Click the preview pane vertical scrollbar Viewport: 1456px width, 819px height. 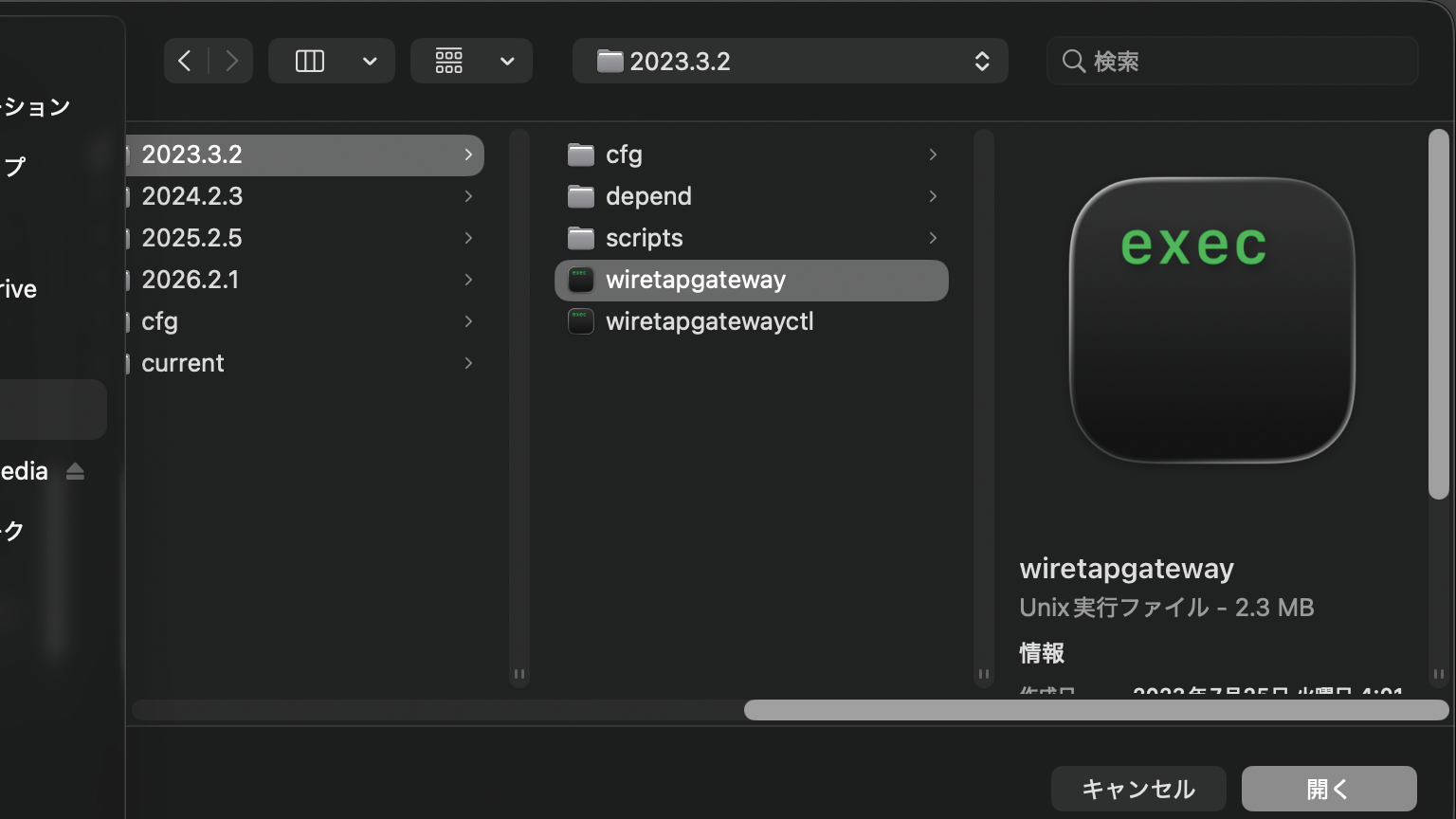1438,313
